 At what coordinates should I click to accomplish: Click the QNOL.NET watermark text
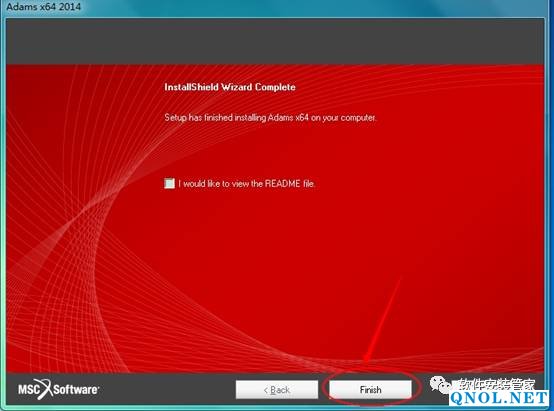[x=499, y=398]
